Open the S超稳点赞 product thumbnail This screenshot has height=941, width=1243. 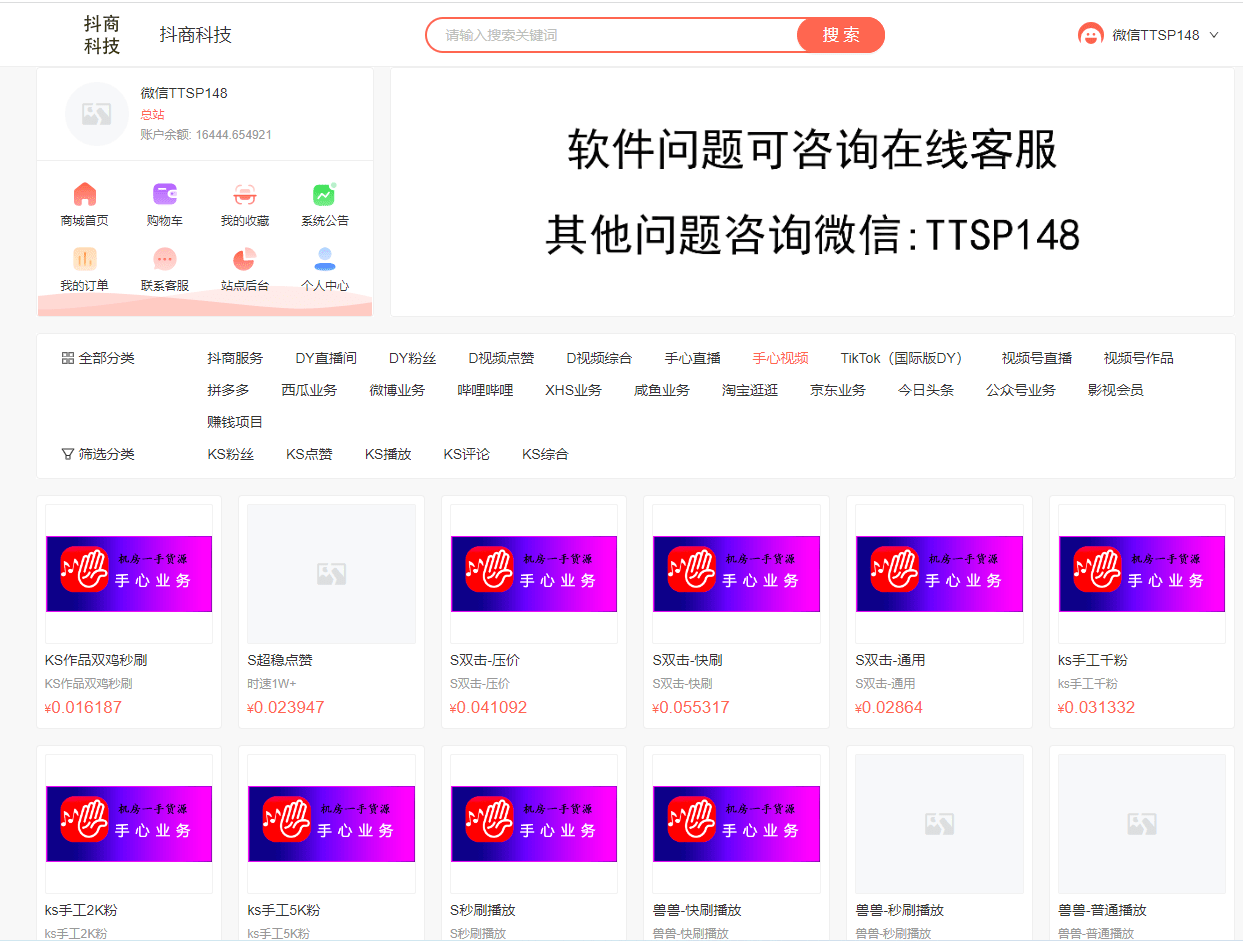click(331, 573)
